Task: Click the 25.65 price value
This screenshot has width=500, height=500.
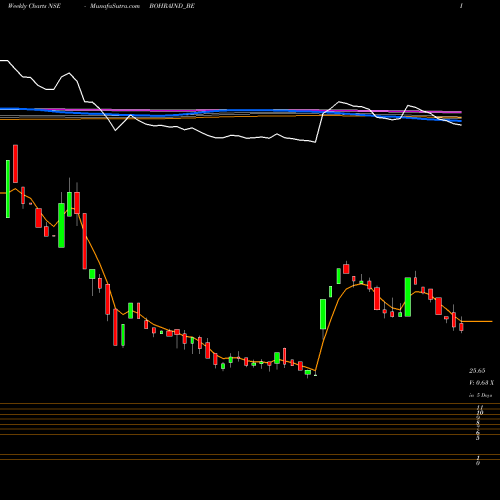Action: (477, 371)
